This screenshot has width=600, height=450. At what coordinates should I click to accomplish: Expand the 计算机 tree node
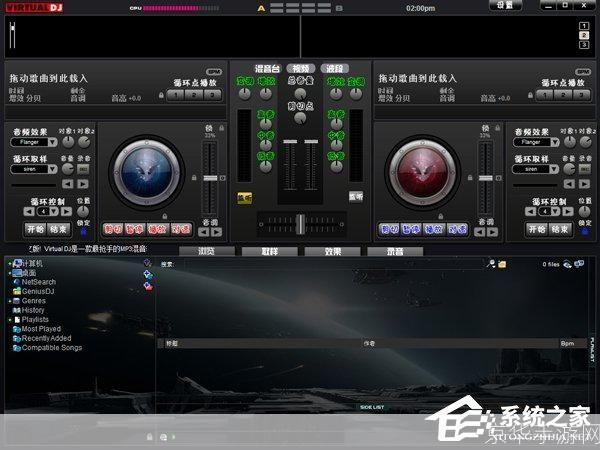point(10,263)
